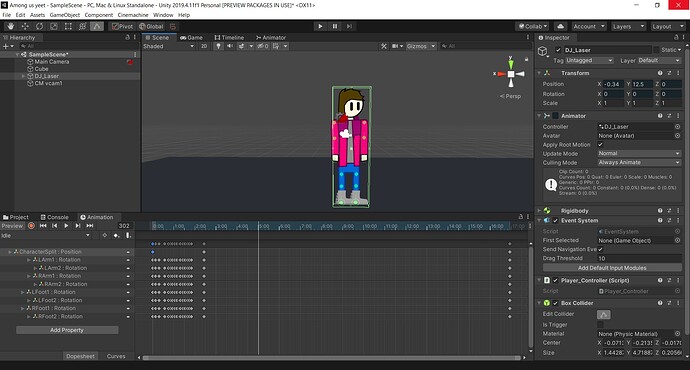Open the Gizmos dropdown
This screenshot has width=690, height=370.
click(420, 46)
